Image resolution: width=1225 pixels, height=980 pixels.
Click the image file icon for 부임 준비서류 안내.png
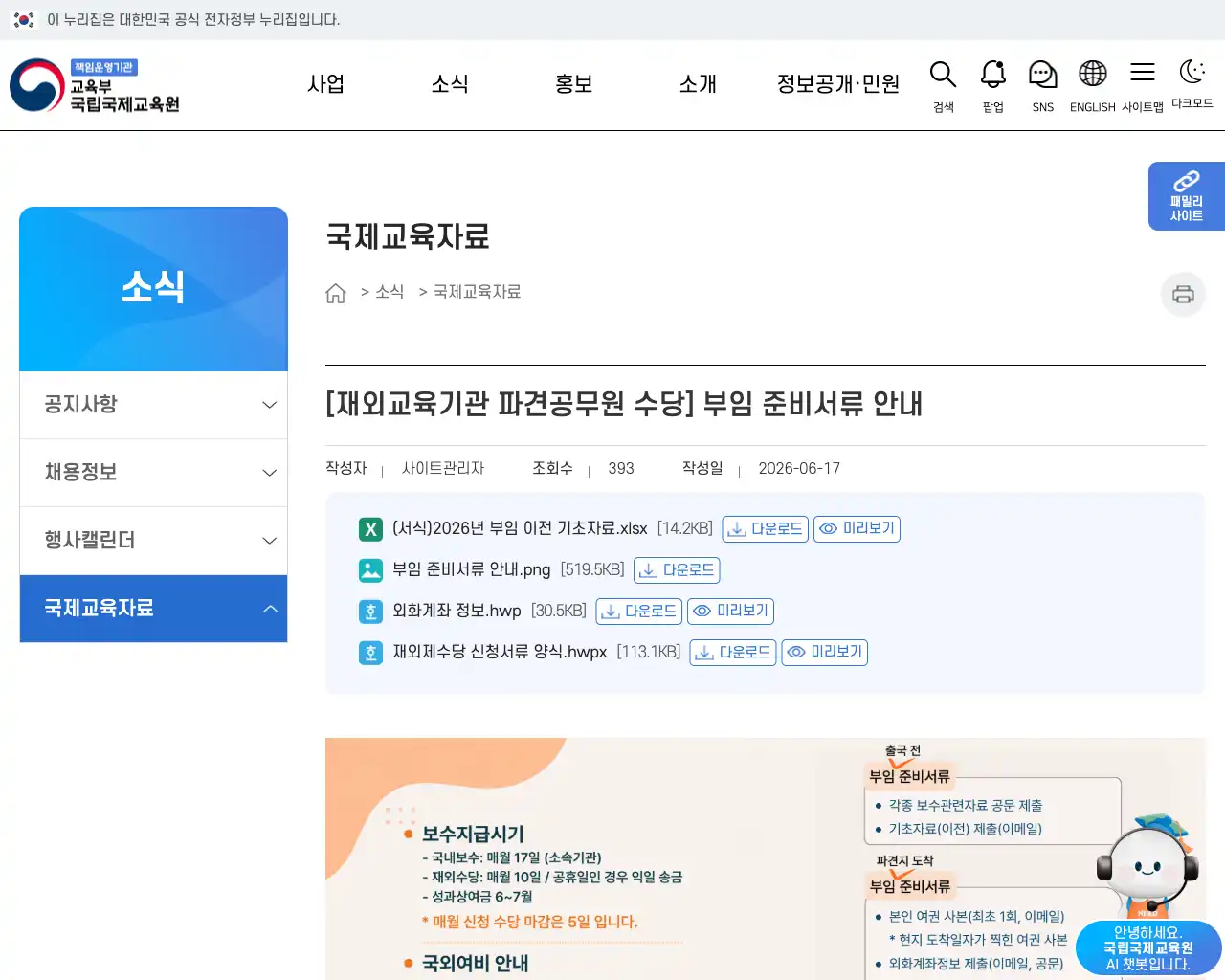(x=370, y=570)
